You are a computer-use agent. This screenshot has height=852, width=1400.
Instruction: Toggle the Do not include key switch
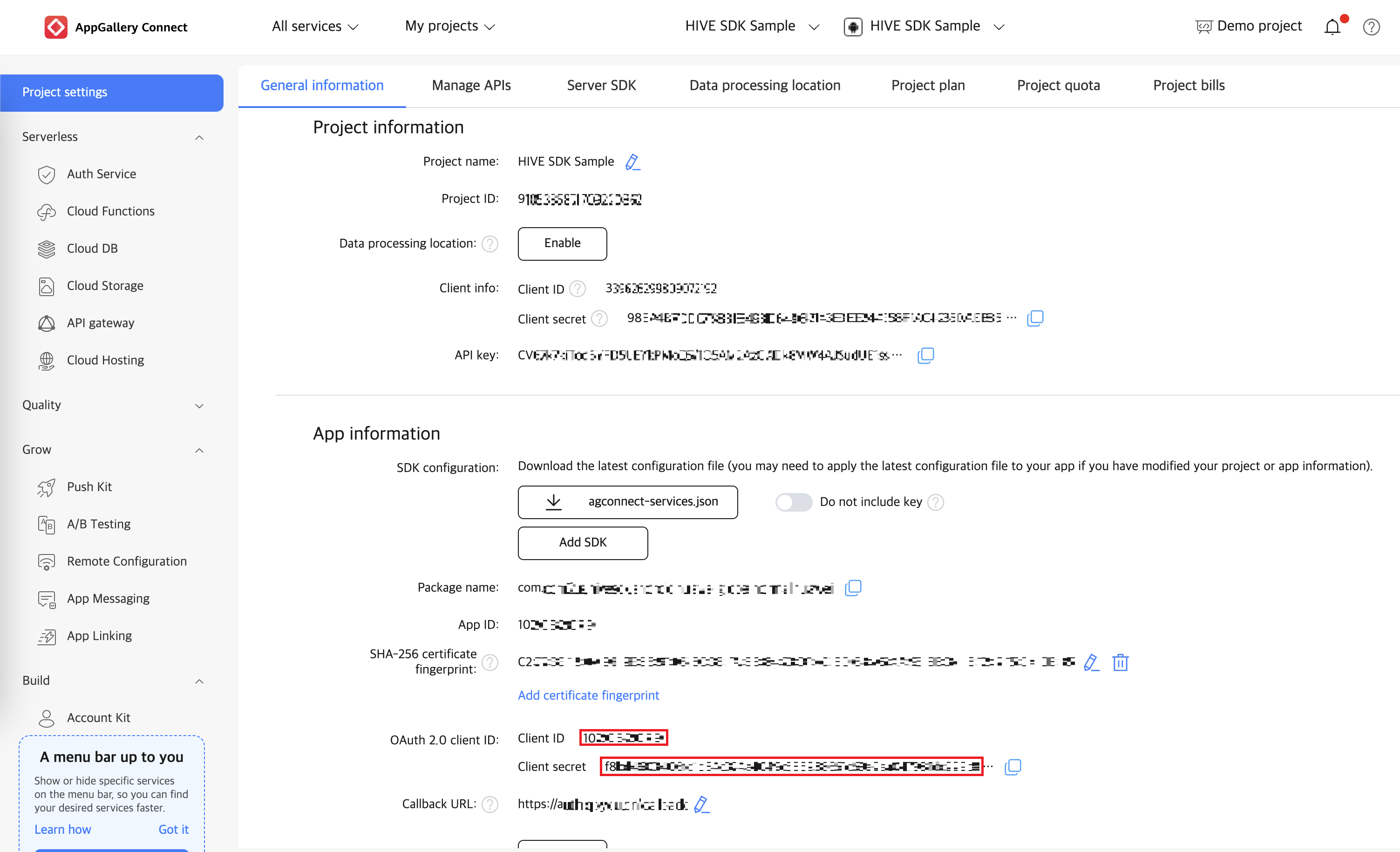tap(793, 502)
